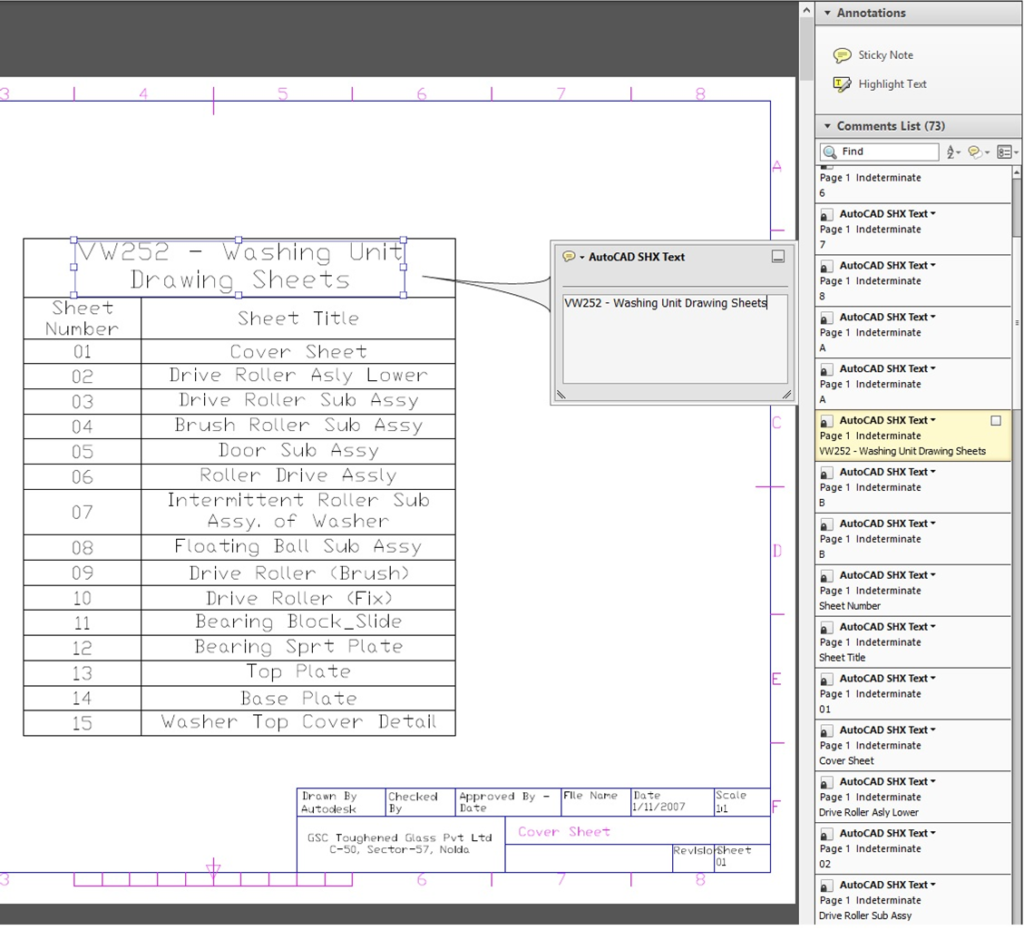This screenshot has height=940, width=1024.
Task: Toggle the minimize box on the popup note
Action: (x=779, y=257)
